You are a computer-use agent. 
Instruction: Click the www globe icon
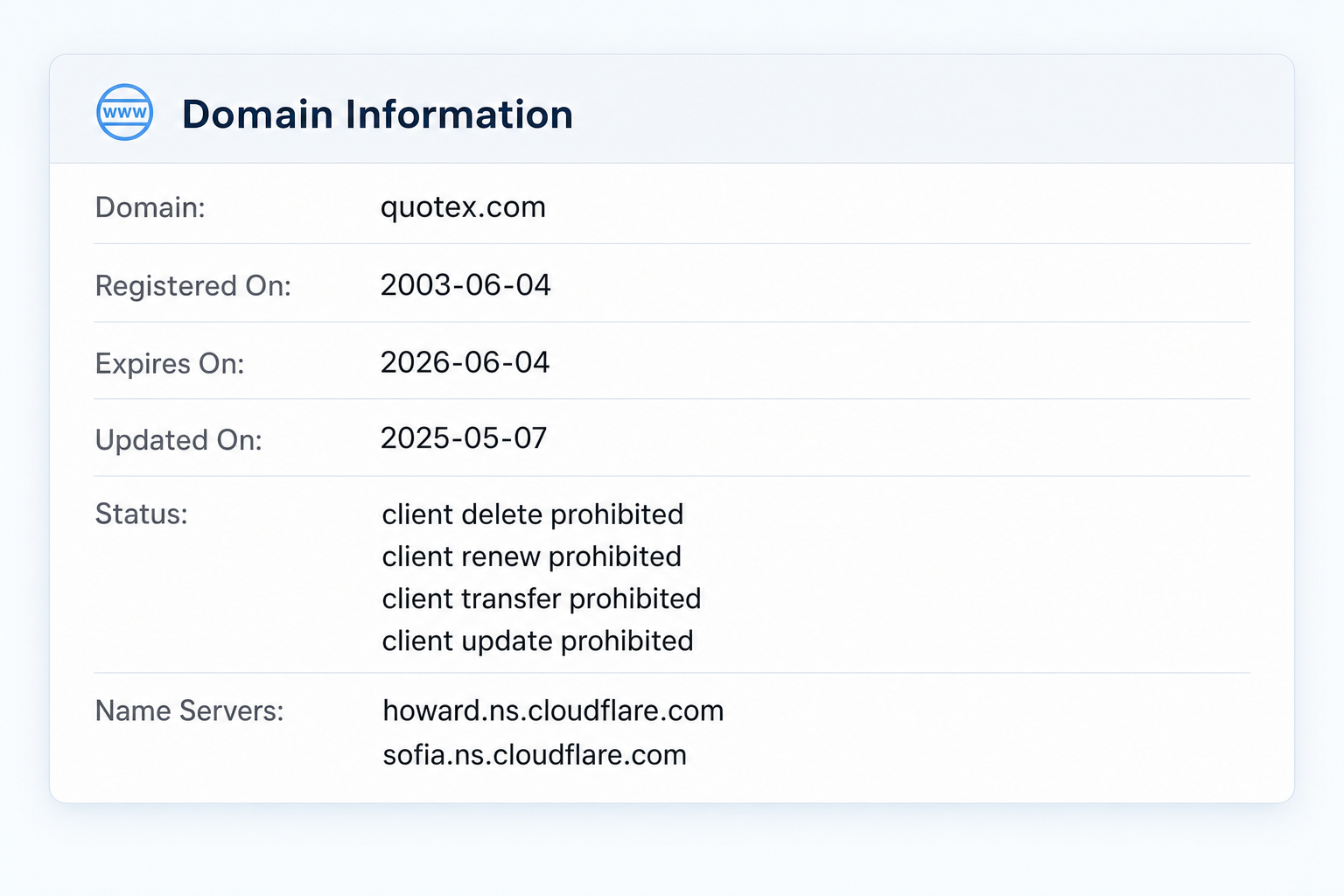[x=125, y=113]
